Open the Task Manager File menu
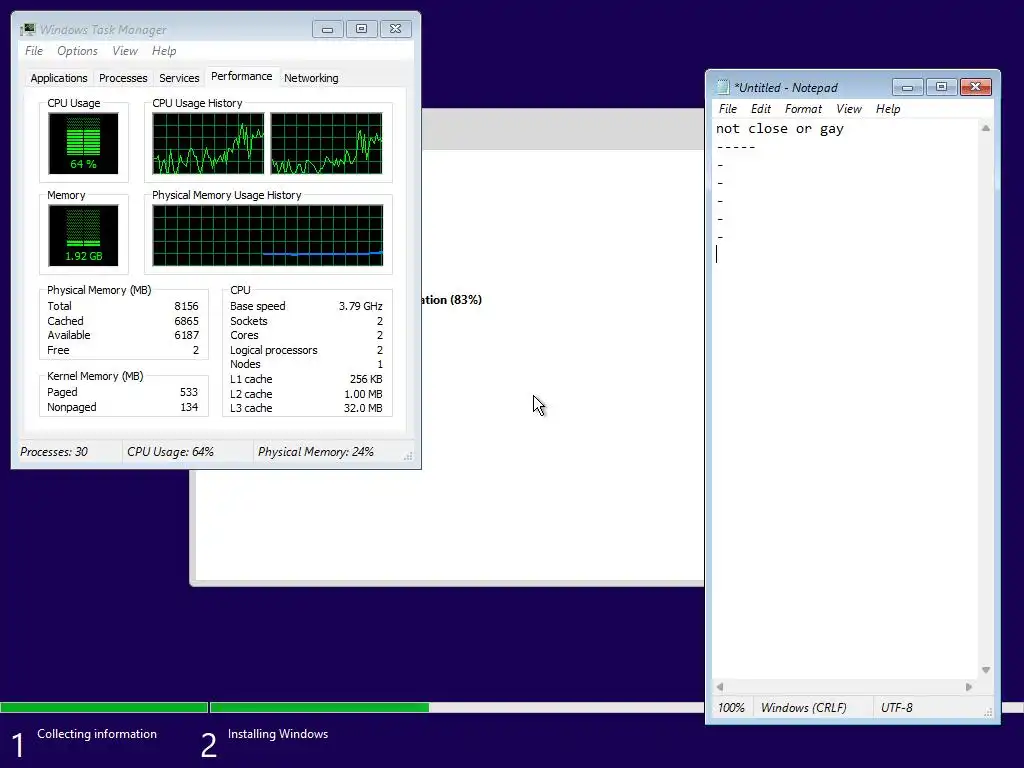1024x768 pixels. click(34, 51)
